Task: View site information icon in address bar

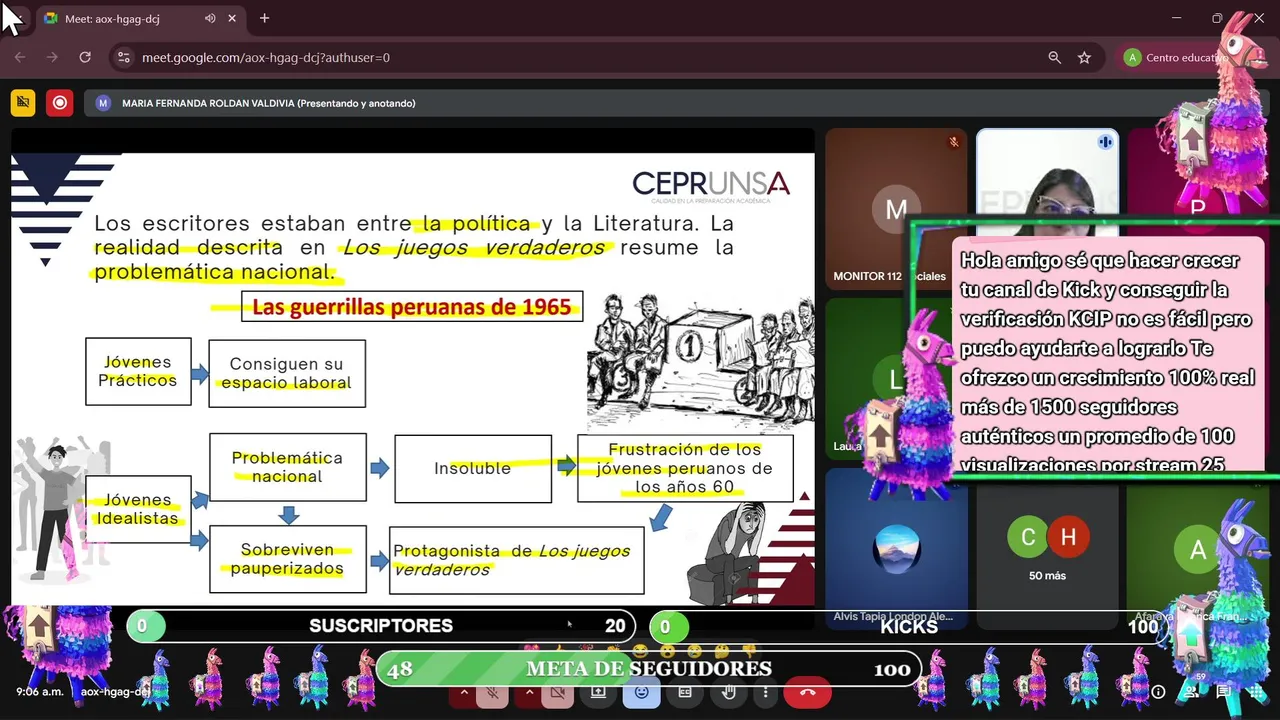Action: pyautogui.click(x=123, y=58)
